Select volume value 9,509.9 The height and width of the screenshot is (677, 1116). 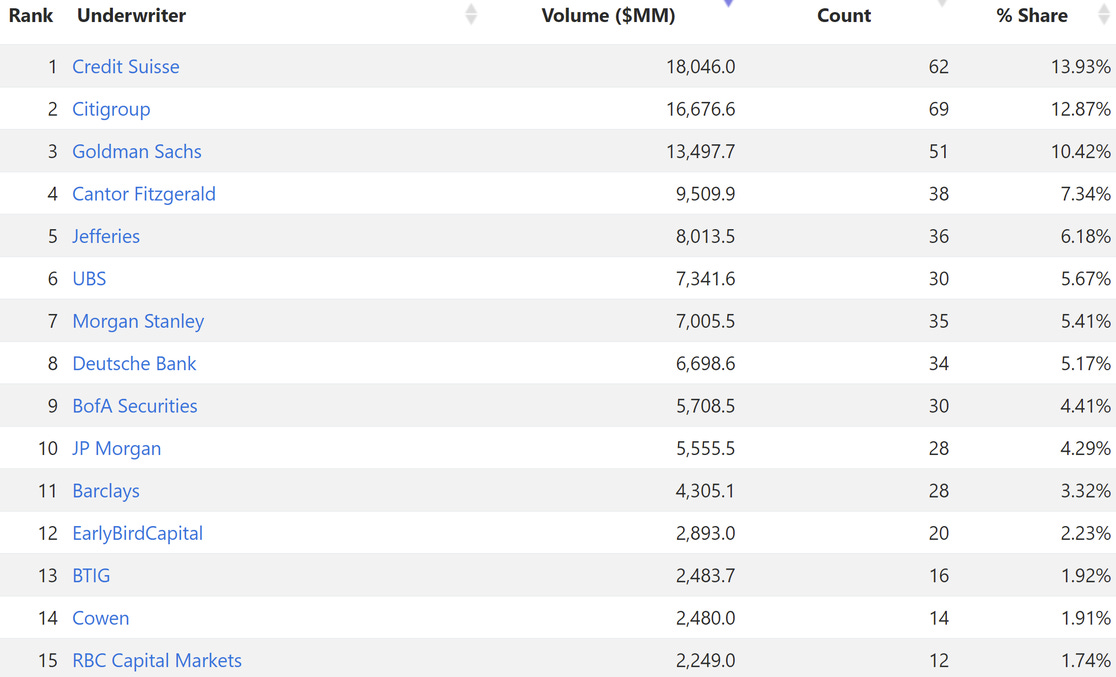click(x=705, y=194)
